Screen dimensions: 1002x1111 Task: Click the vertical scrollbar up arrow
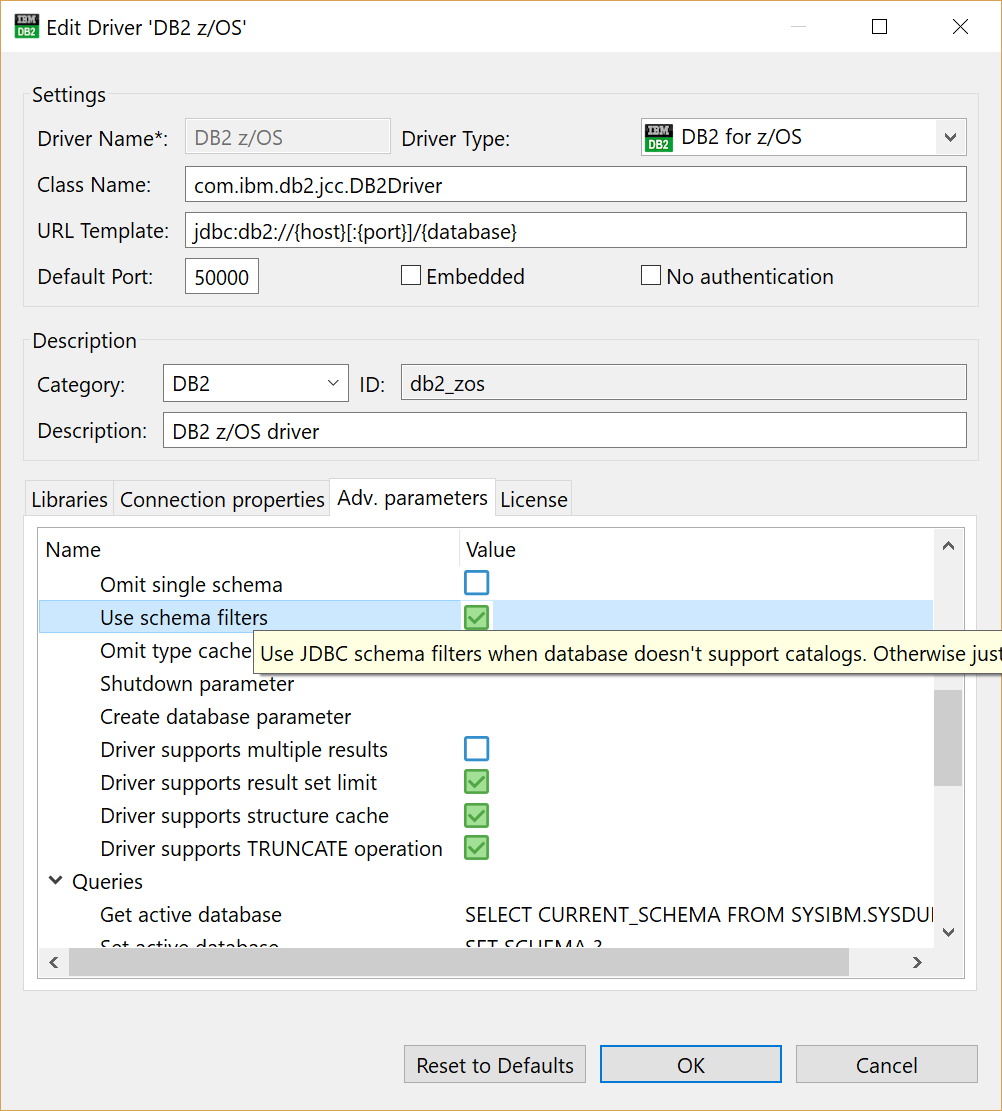tap(948, 546)
